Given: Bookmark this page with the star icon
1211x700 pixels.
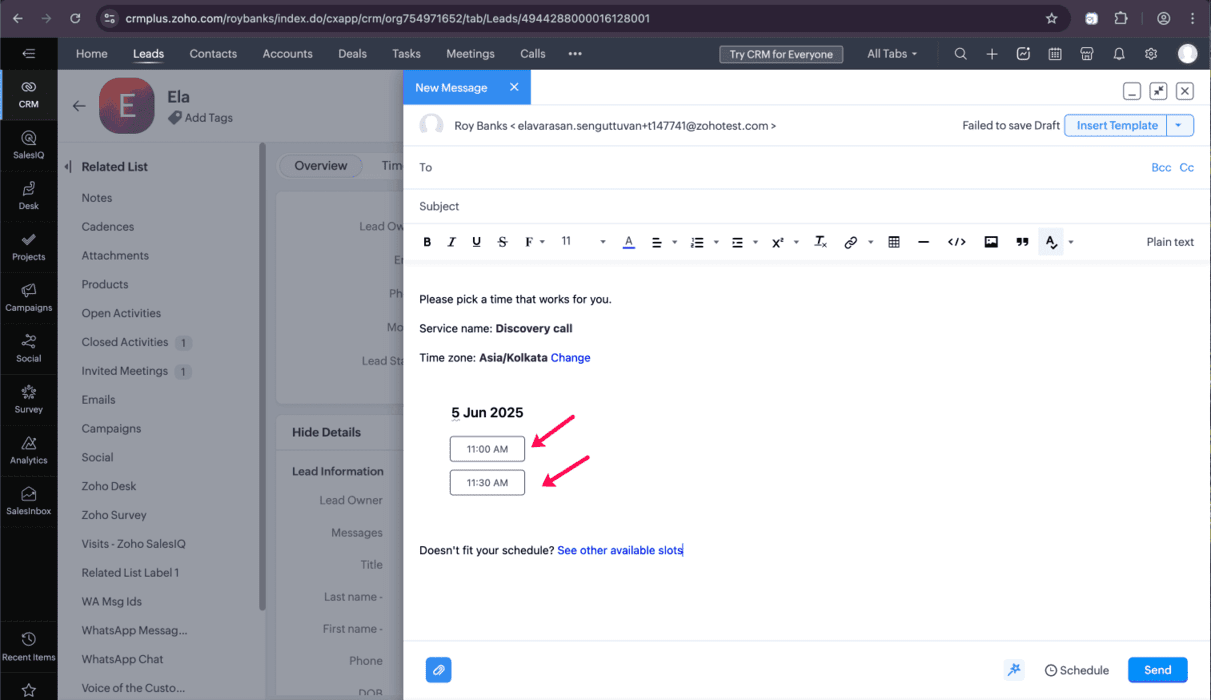Looking at the screenshot, I should (1051, 18).
